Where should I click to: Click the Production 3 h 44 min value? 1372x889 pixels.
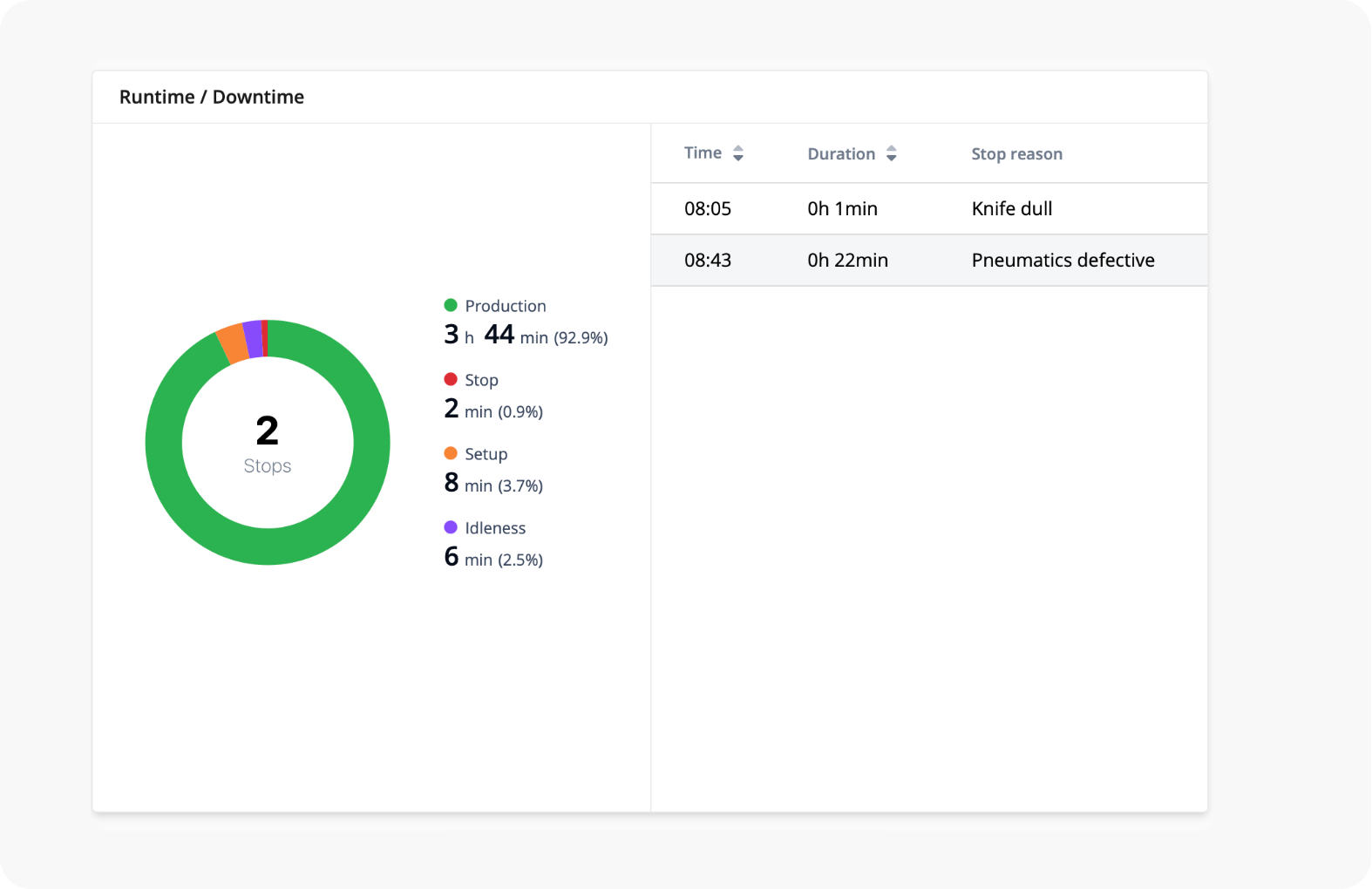[x=525, y=336]
